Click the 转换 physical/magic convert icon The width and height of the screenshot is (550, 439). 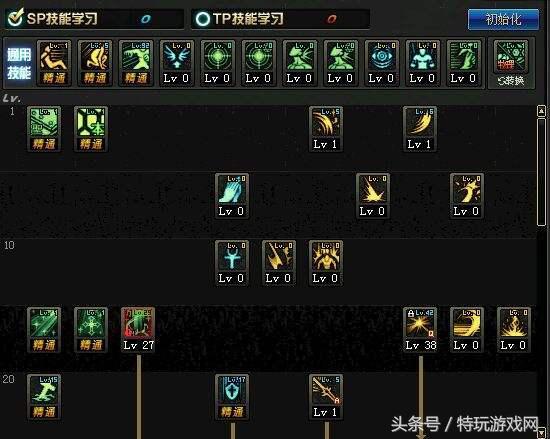(x=511, y=63)
